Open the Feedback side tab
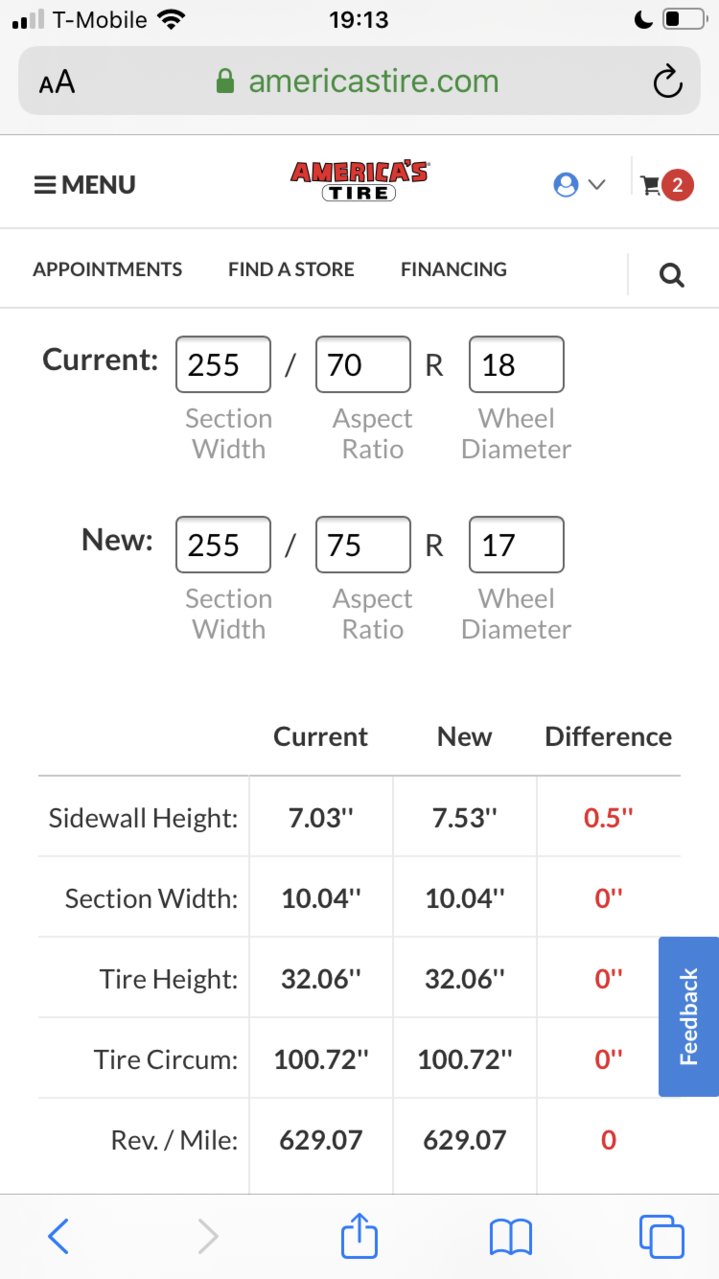Image resolution: width=719 pixels, height=1279 pixels. tap(688, 1016)
